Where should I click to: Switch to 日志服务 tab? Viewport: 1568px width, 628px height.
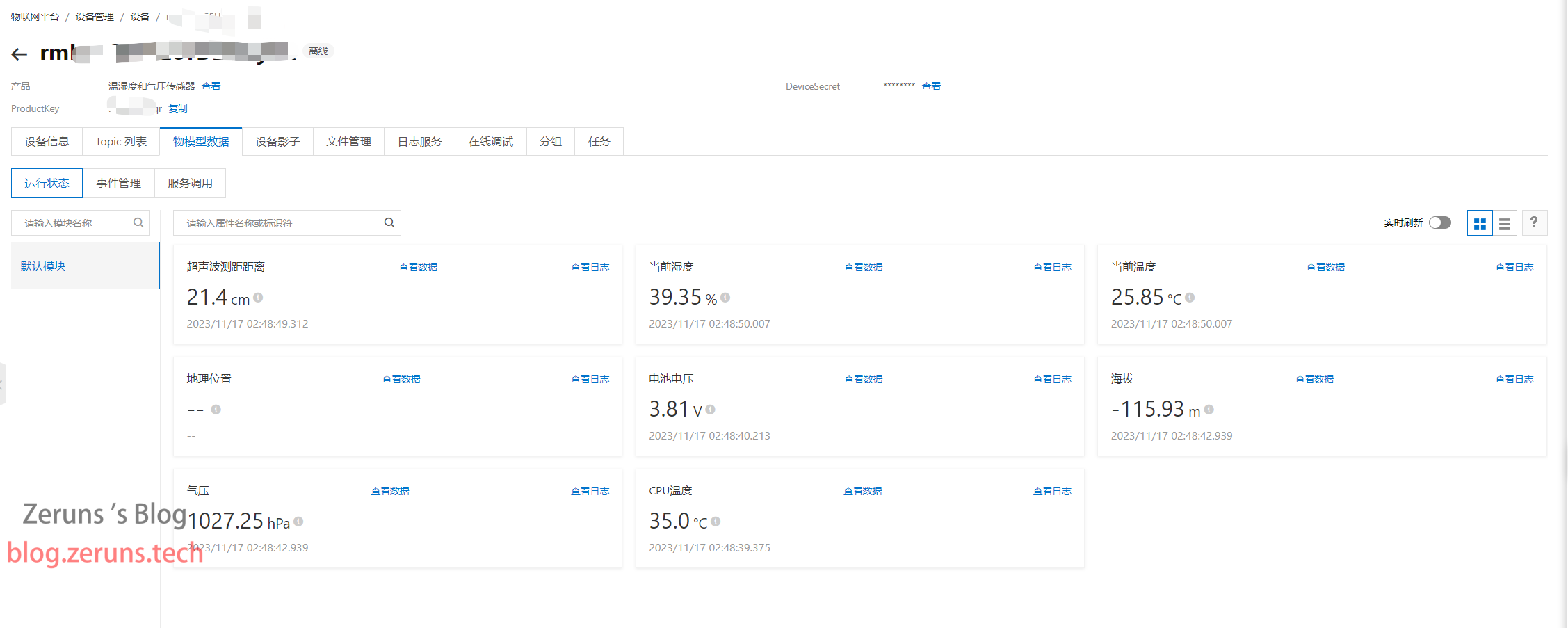[419, 142]
